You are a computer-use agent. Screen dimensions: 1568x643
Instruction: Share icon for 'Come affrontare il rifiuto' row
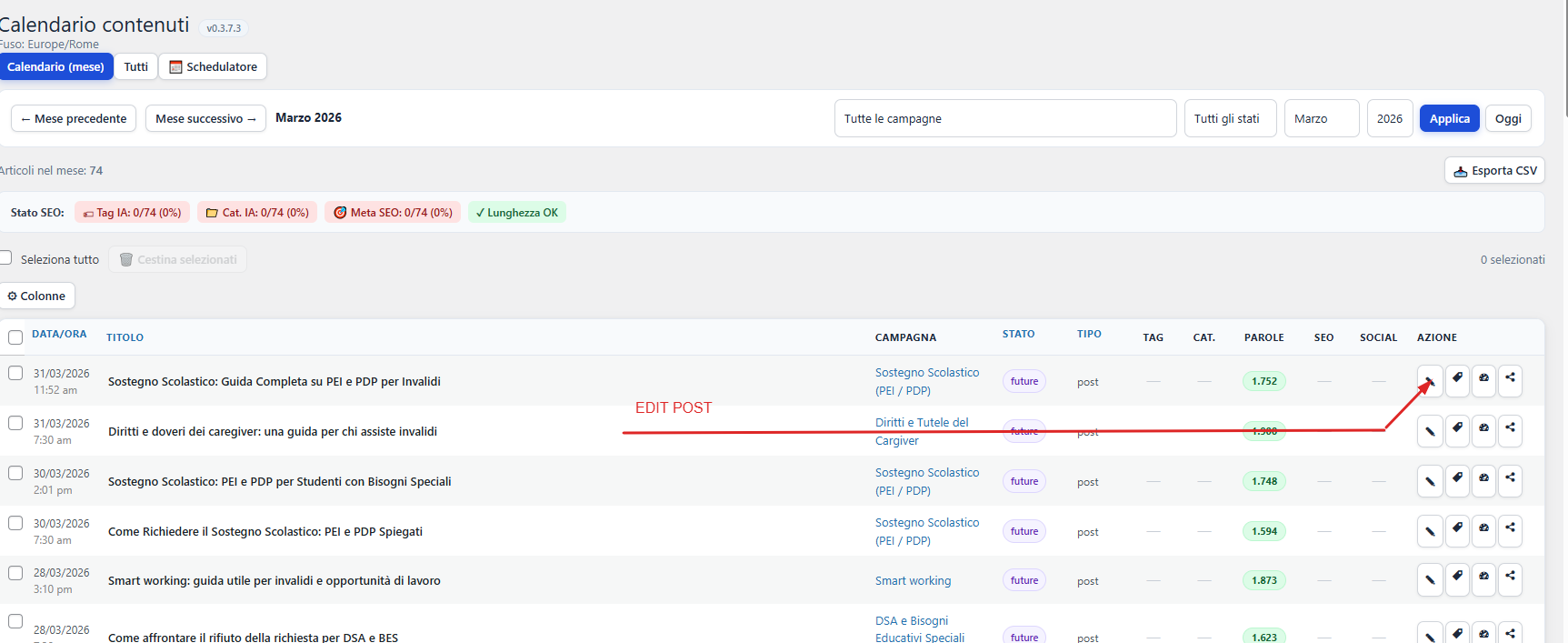click(1510, 633)
